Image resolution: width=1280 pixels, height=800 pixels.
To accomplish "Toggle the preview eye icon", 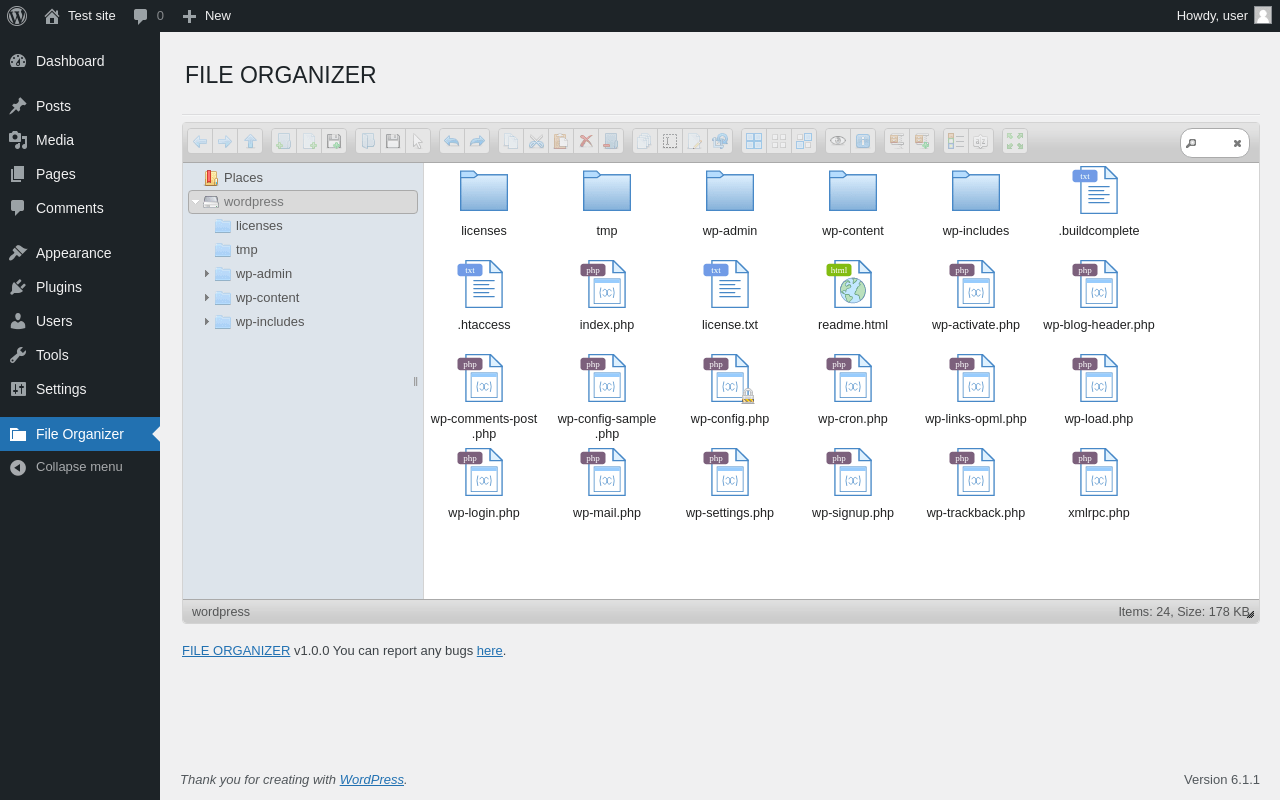I will pyautogui.click(x=838, y=141).
